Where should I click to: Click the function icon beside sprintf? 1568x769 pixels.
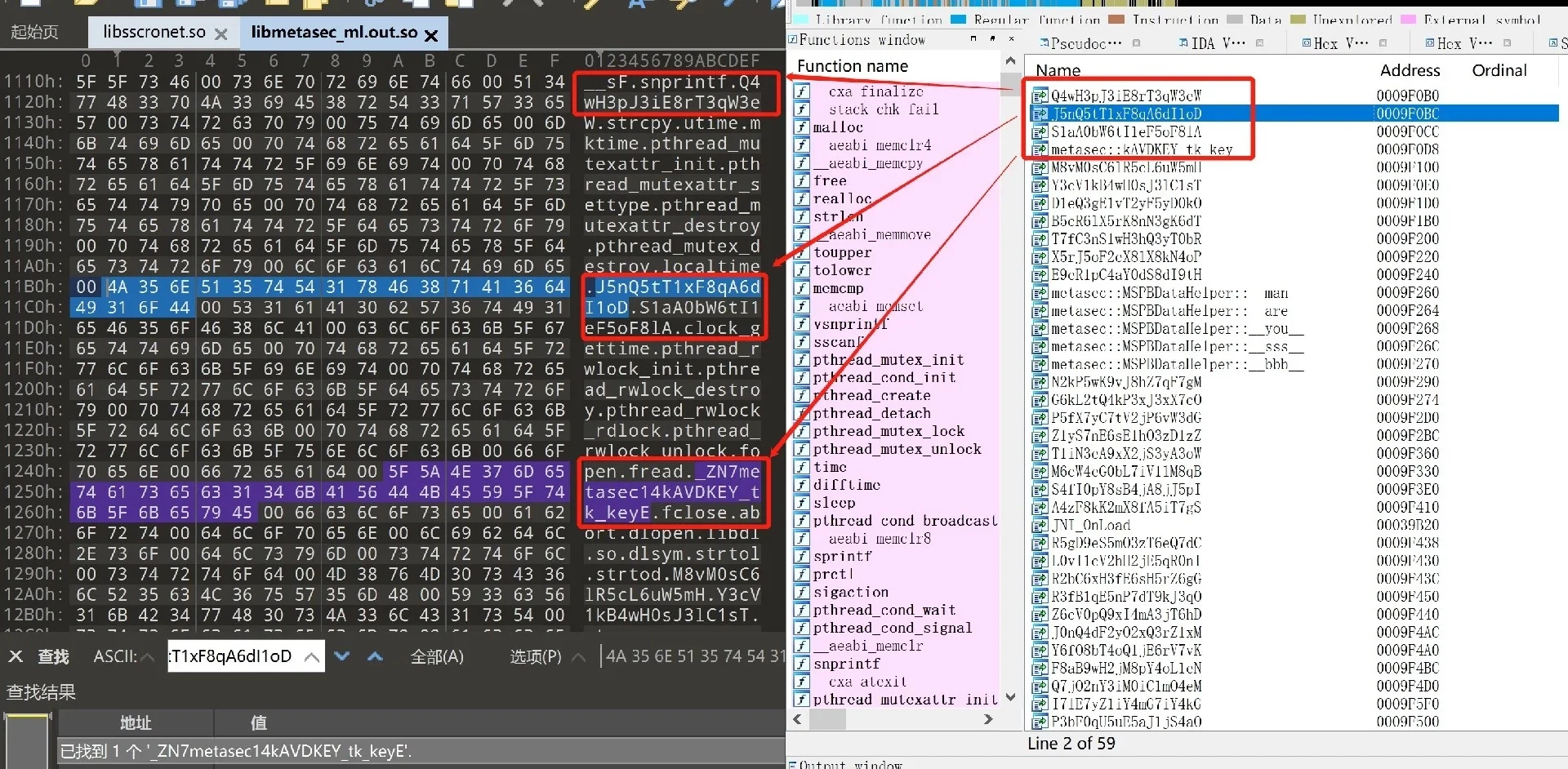802,556
